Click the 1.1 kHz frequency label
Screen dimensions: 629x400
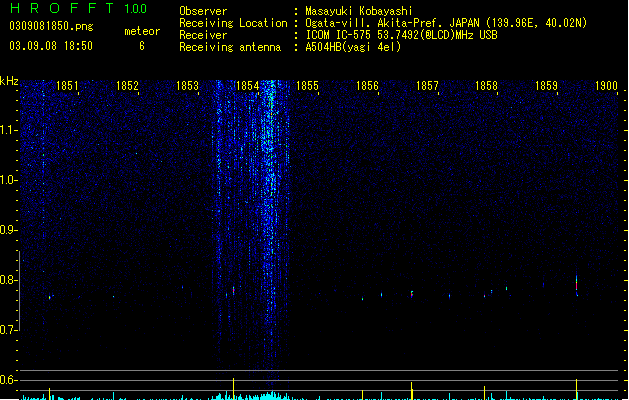point(8,130)
